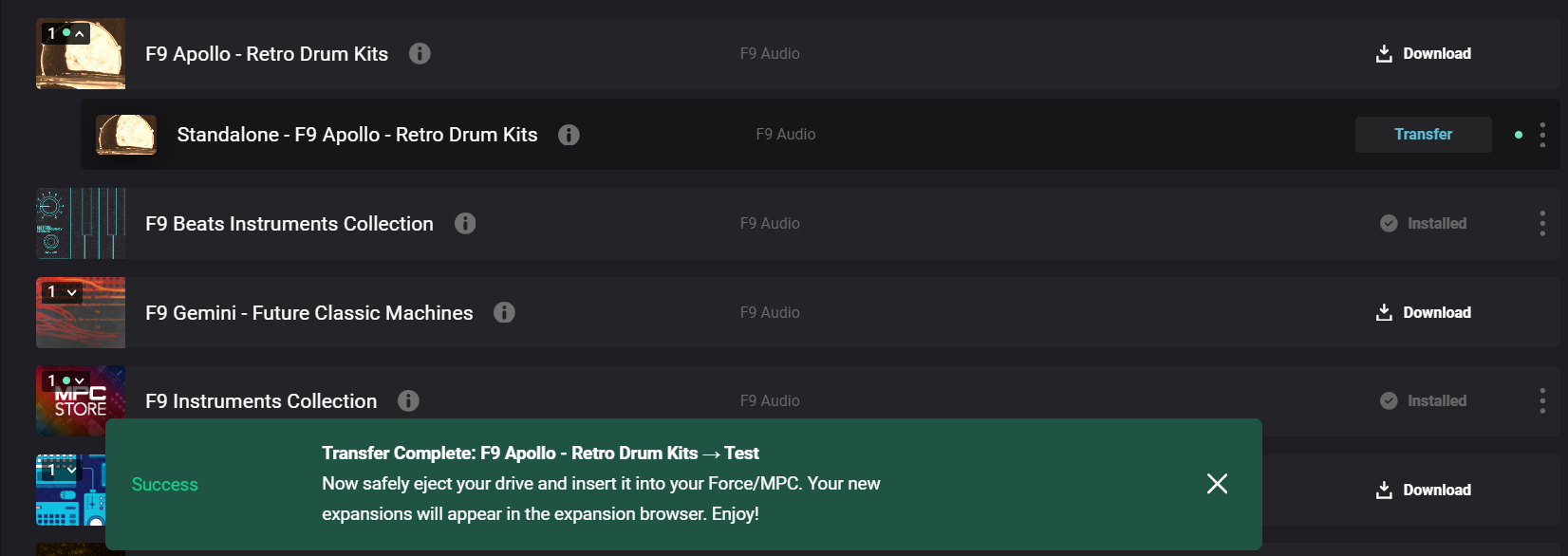Screen dimensions: 1568x556
Task: Download F9 Apollo - Retro Drum Kits
Action: pyautogui.click(x=1424, y=54)
